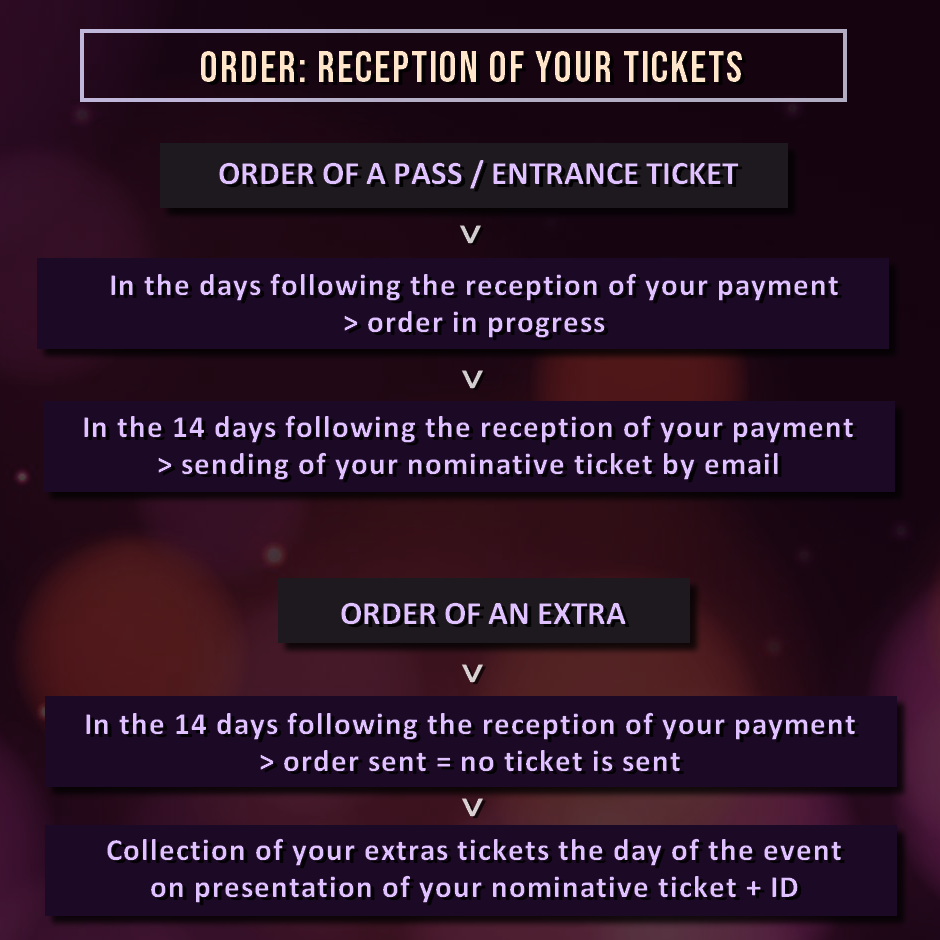Click the '> order in progress' text line
Screen dimensions: 940x940
tap(474, 323)
